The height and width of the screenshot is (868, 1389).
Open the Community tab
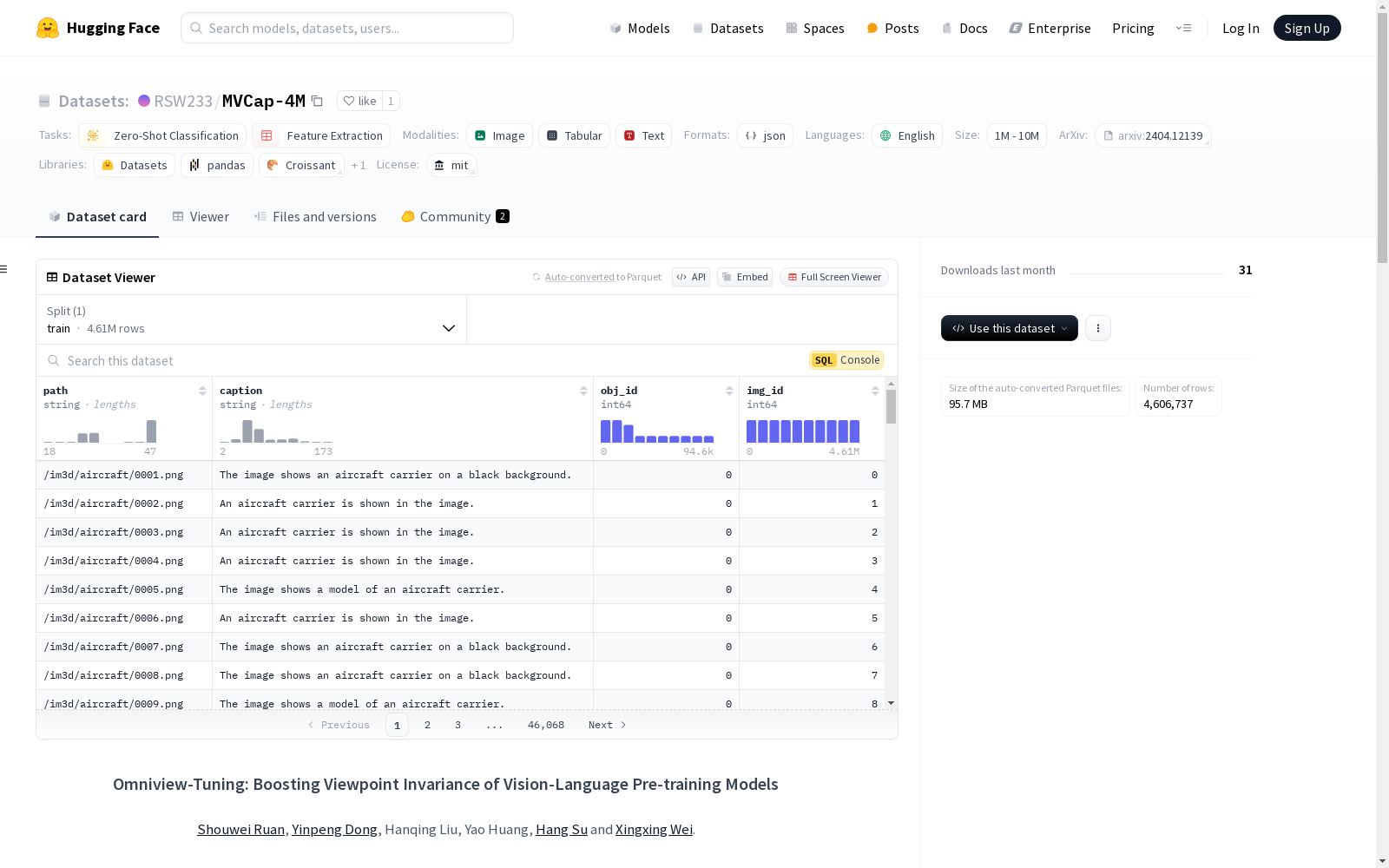pos(455,217)
